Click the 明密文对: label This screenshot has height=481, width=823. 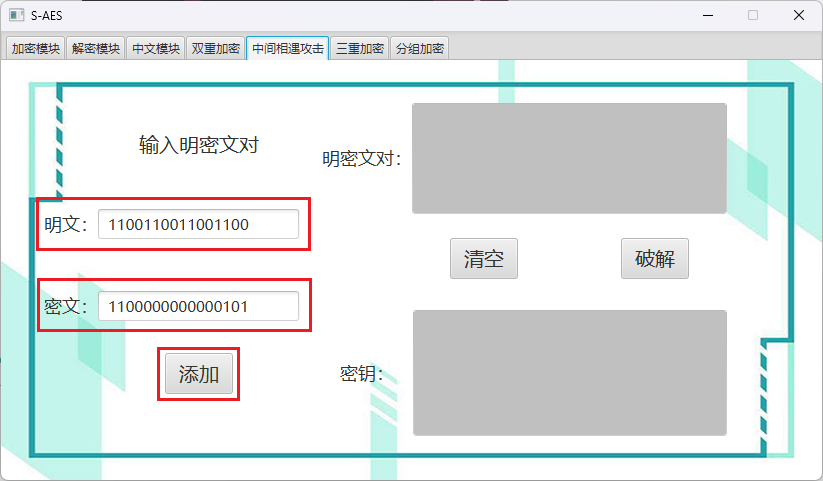[361, 159]
